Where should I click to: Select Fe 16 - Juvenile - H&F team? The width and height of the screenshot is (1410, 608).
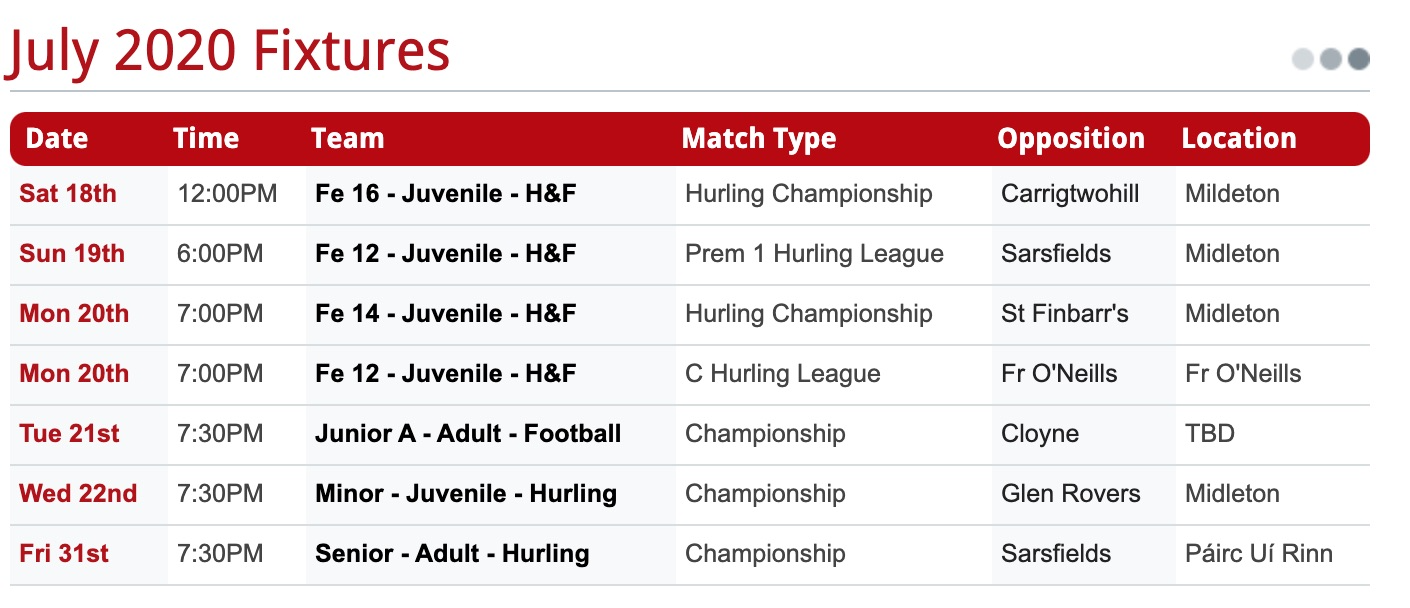pyautogui.click(x=446, y=194)
